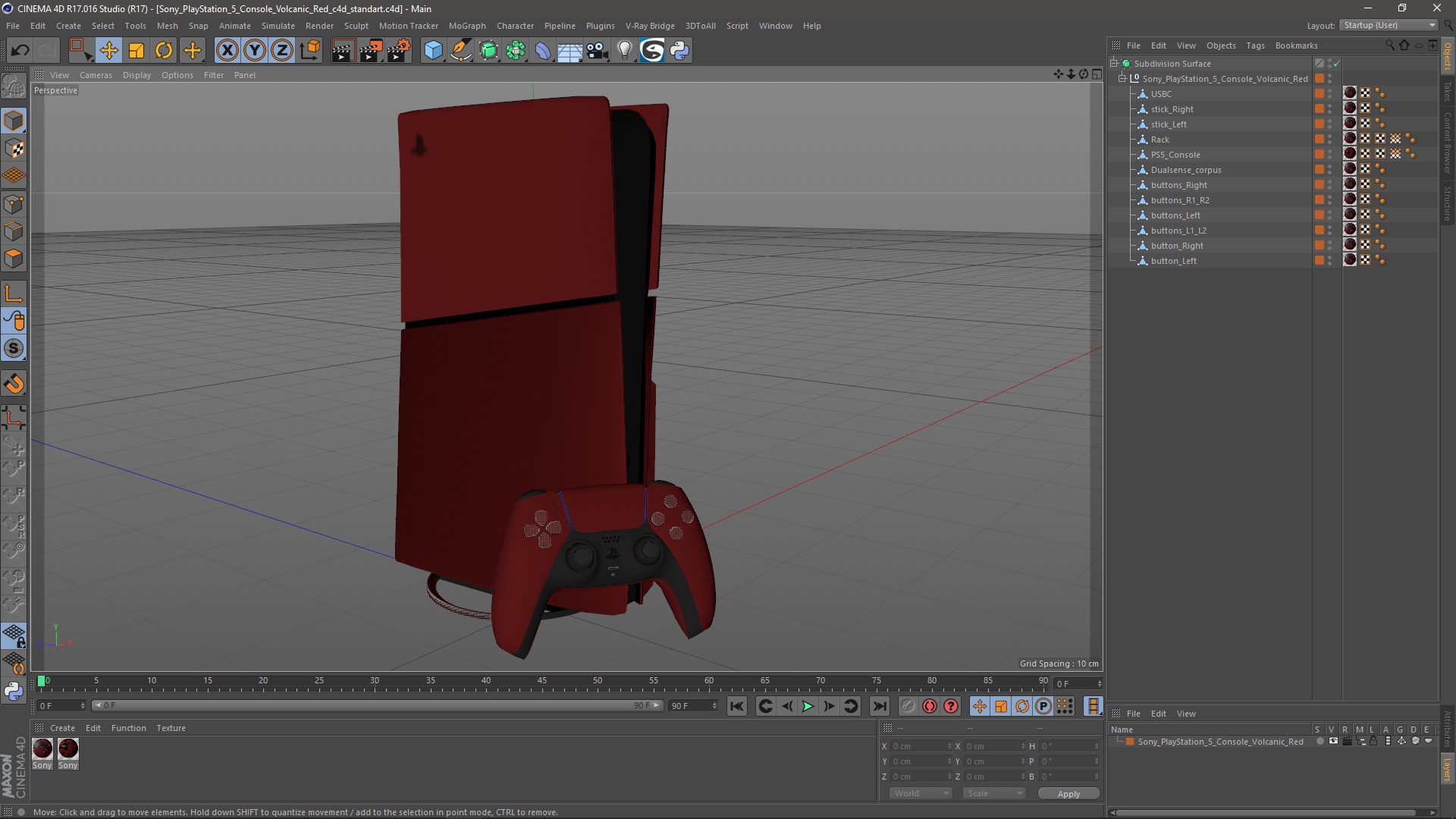
Task: Select the Scale tool icon
Action: pos(136,51)
